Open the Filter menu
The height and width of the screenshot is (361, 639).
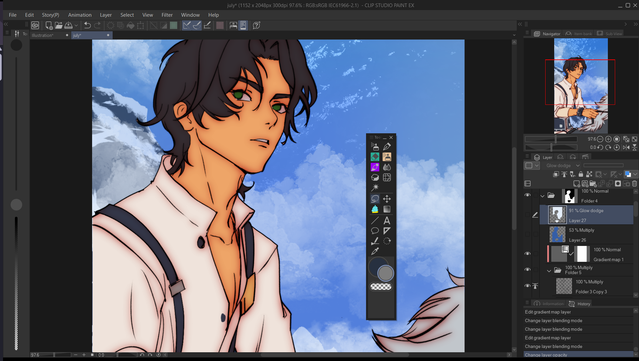pos(167,15)
